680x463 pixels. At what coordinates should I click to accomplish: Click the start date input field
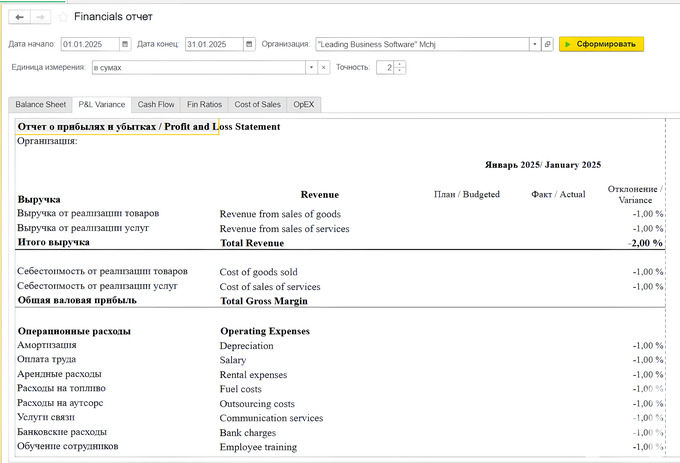coord(89,44)
